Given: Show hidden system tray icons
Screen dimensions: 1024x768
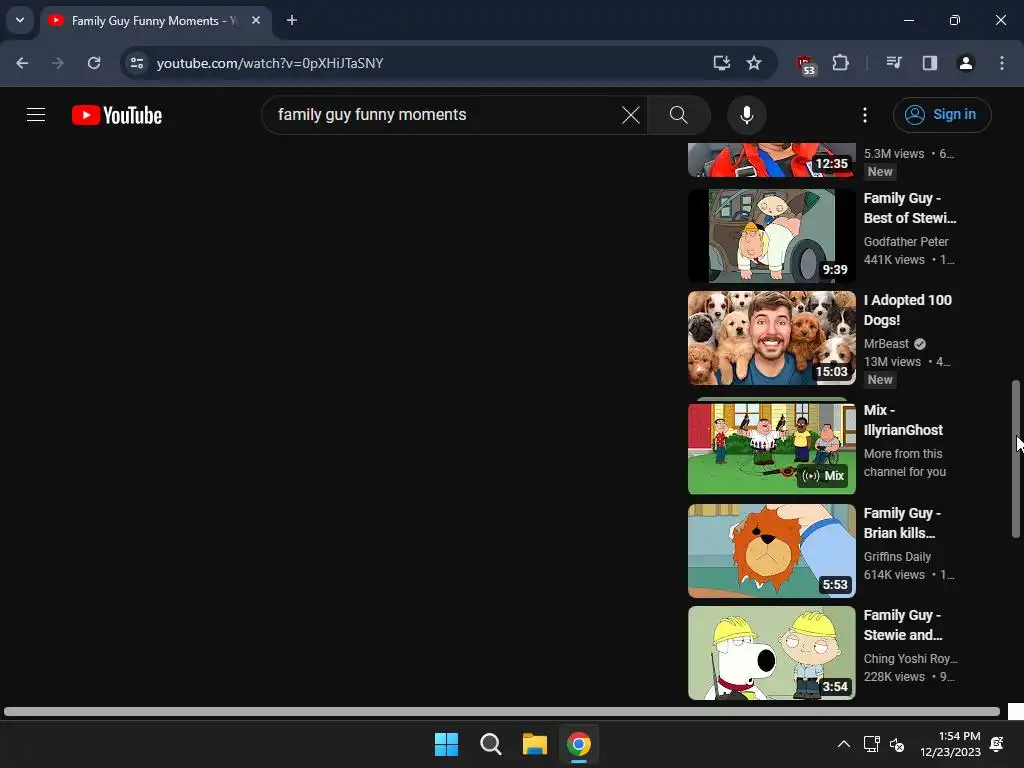Looking at the screenshot, I should coord(844,744).
